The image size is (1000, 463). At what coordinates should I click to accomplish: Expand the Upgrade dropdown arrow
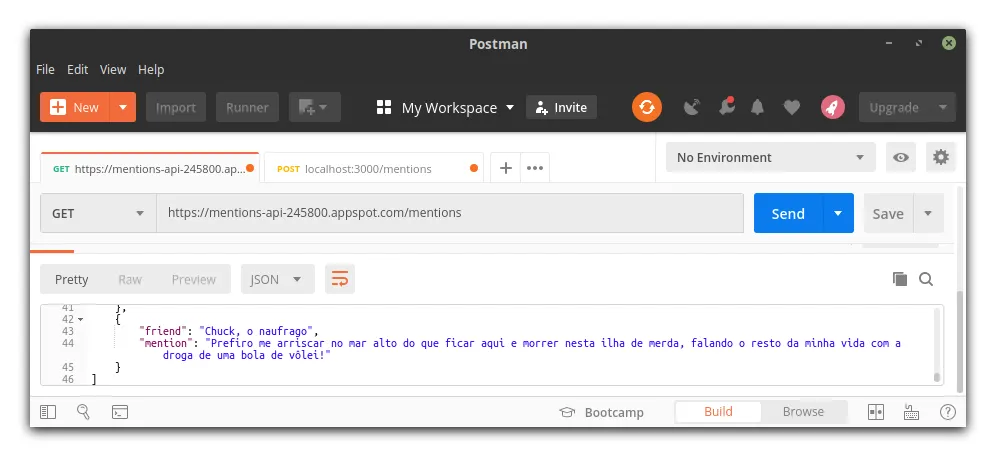942,107
